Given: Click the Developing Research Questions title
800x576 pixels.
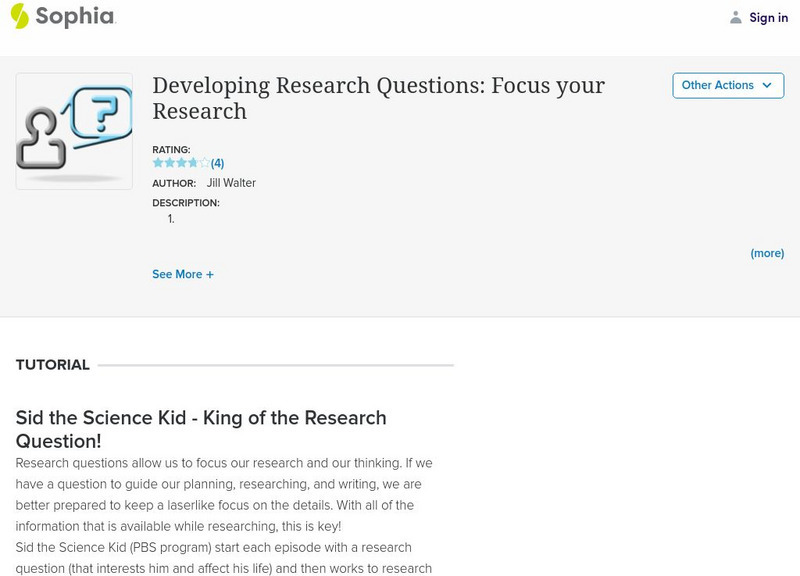Looking at the screenshot, I should [x=378, y=97].
